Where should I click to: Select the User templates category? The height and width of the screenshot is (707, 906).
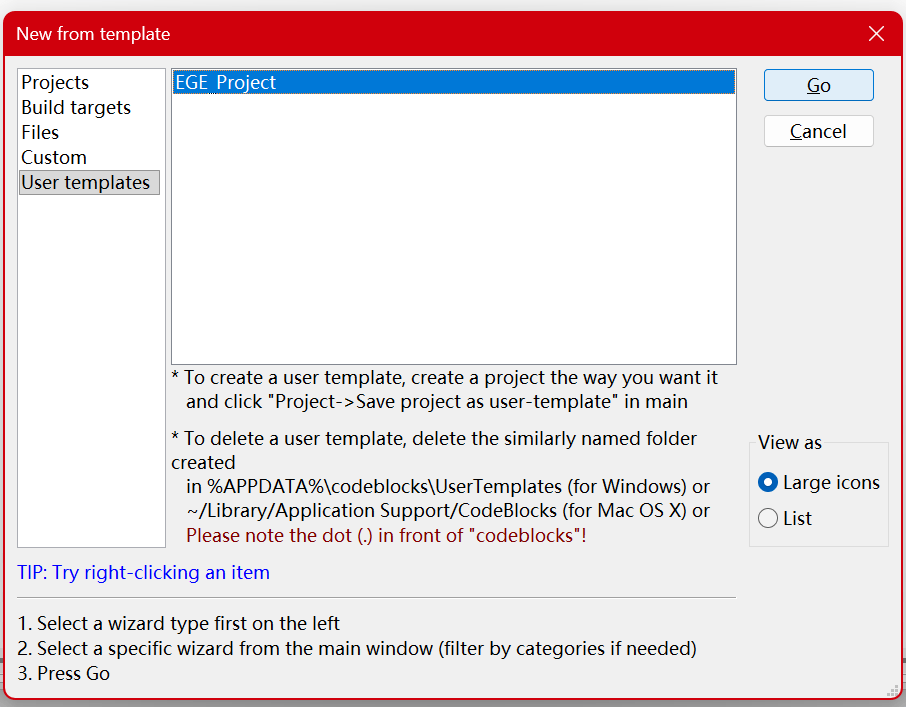click(x=86, y=183)
